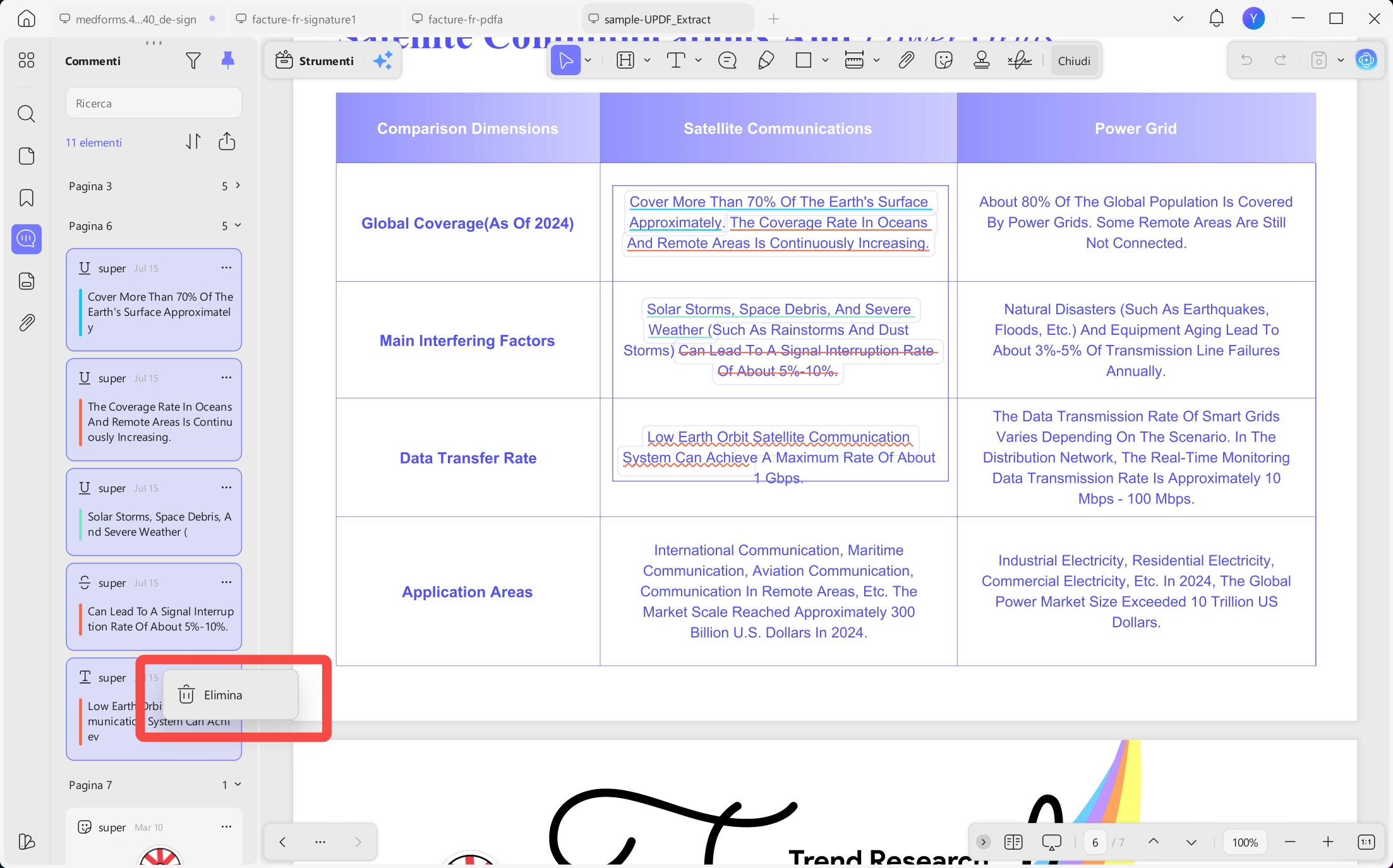Redo the last action

[1281, 61]
